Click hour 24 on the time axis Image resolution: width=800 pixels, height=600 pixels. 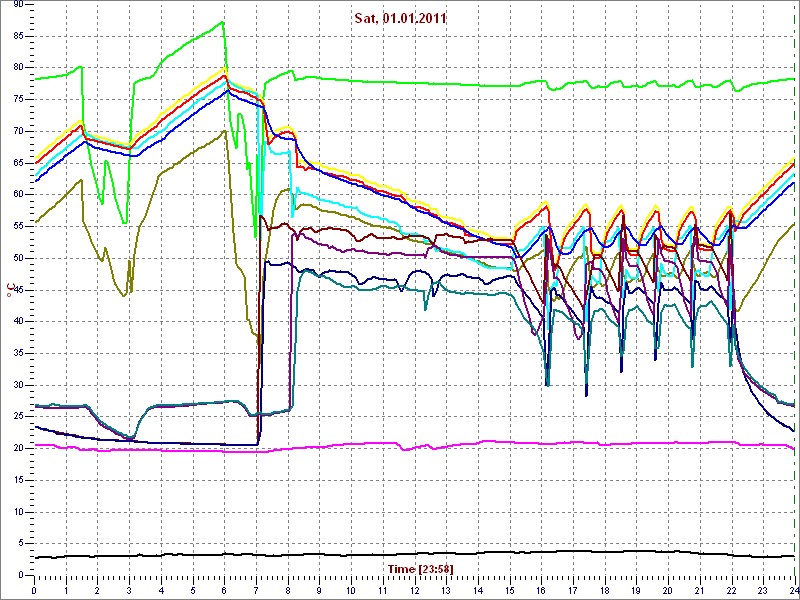[x=793, y=590]
